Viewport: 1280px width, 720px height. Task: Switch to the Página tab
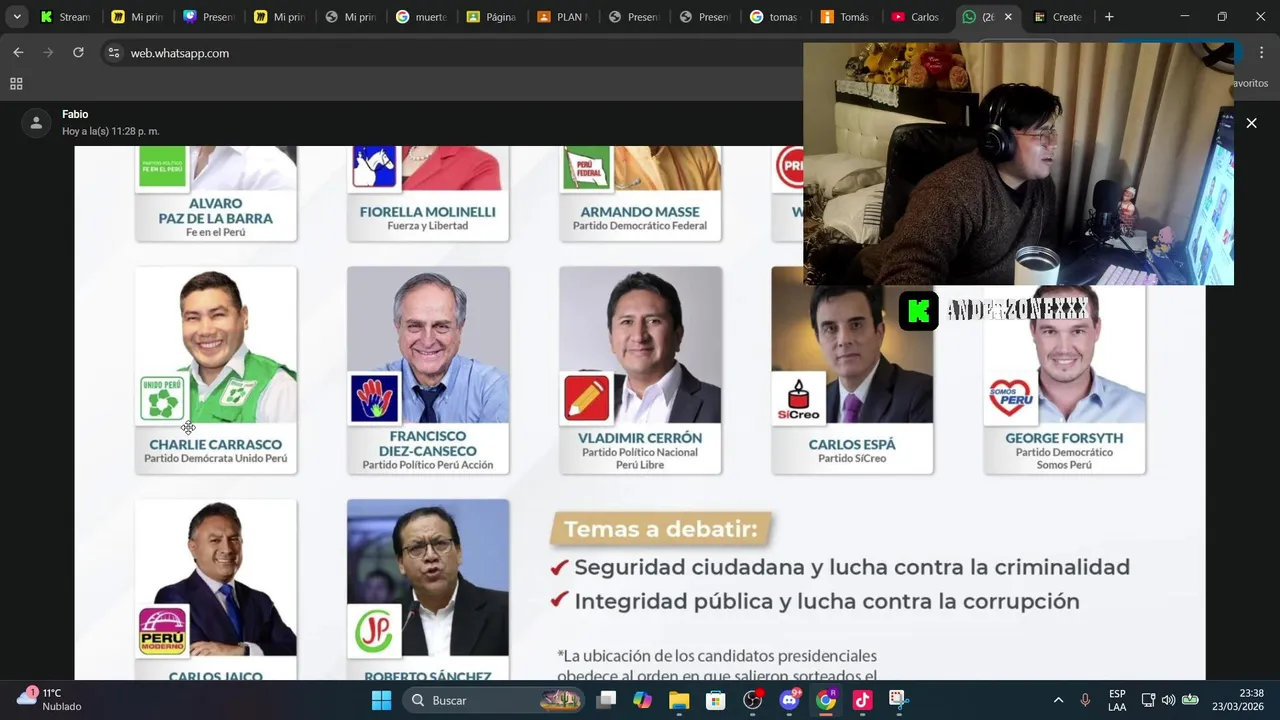(x=492, y=17)
